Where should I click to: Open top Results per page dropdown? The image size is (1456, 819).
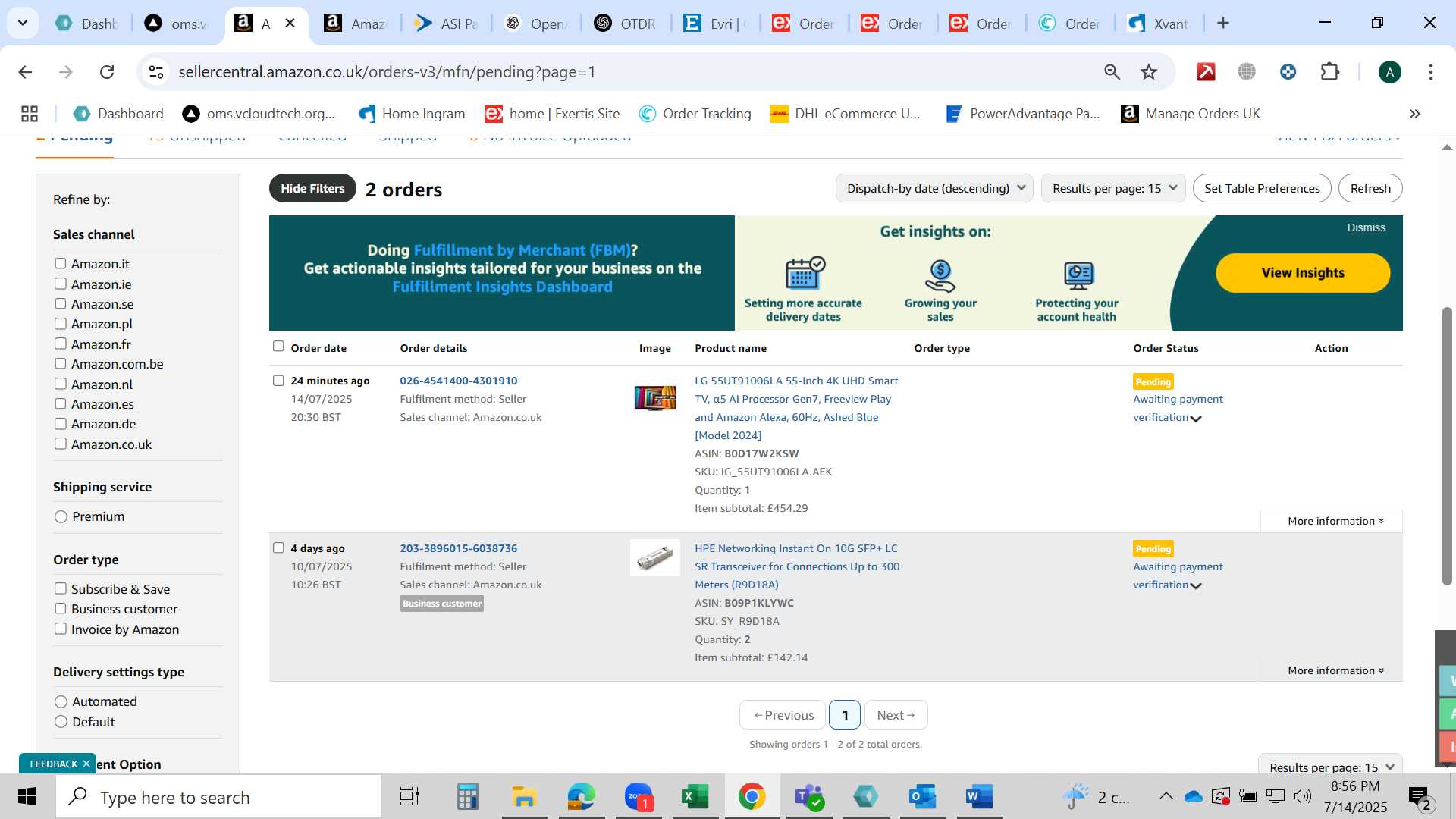point(1113,188)
